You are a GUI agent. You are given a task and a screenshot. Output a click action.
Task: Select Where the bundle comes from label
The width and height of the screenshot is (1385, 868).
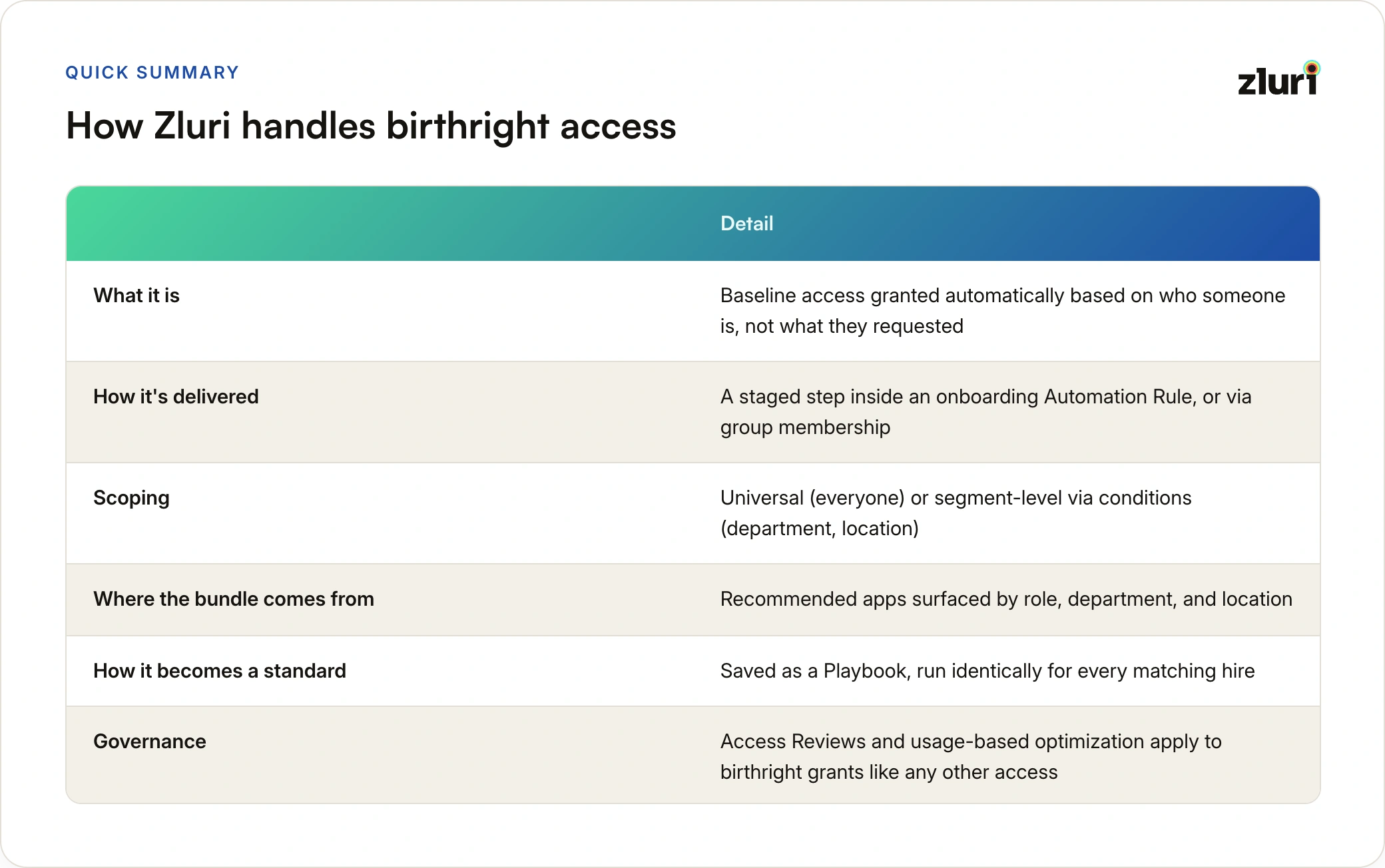tap(234, 599)
